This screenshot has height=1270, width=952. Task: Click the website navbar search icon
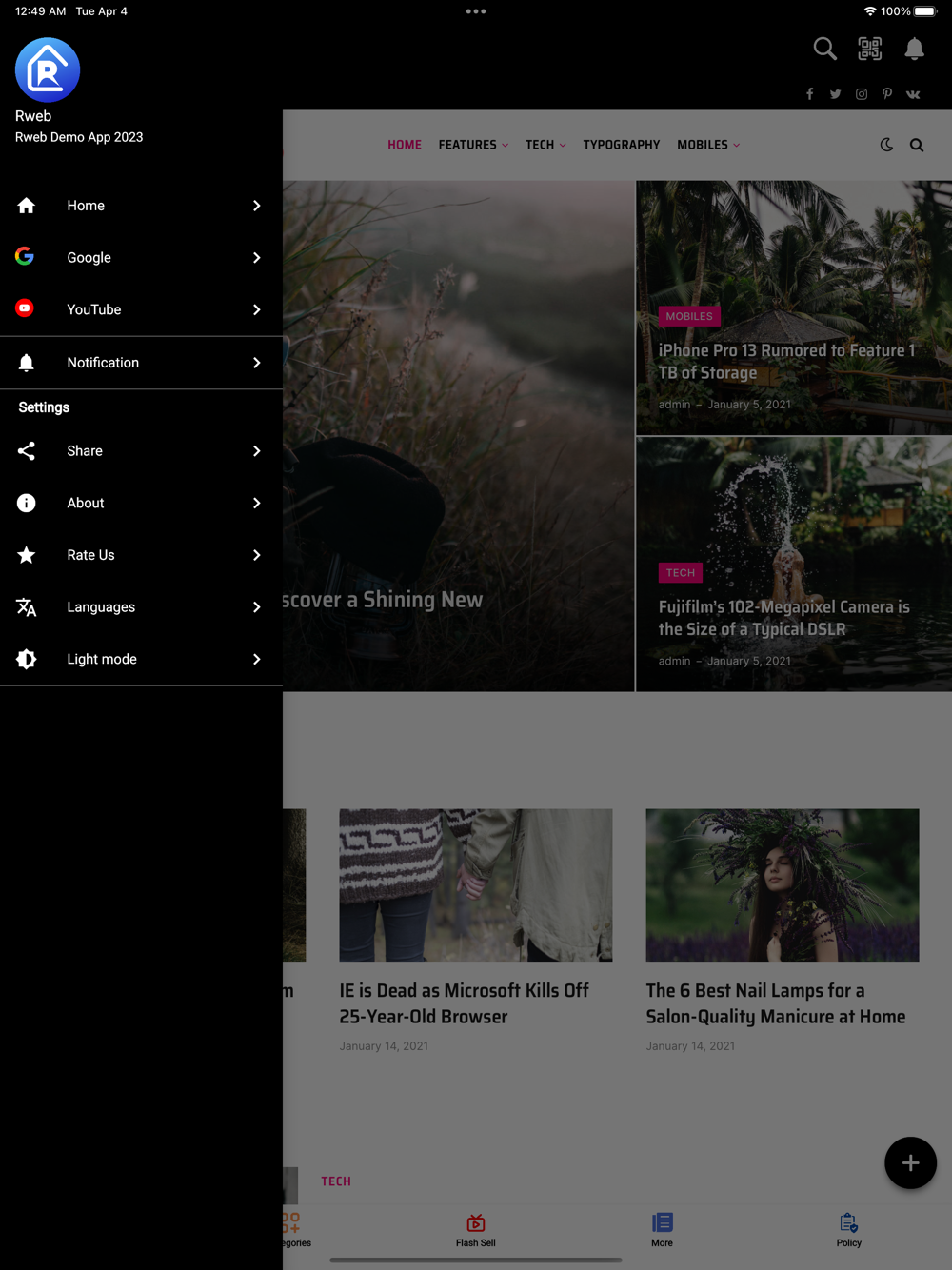pyautogui.click(x=917, y=145)
